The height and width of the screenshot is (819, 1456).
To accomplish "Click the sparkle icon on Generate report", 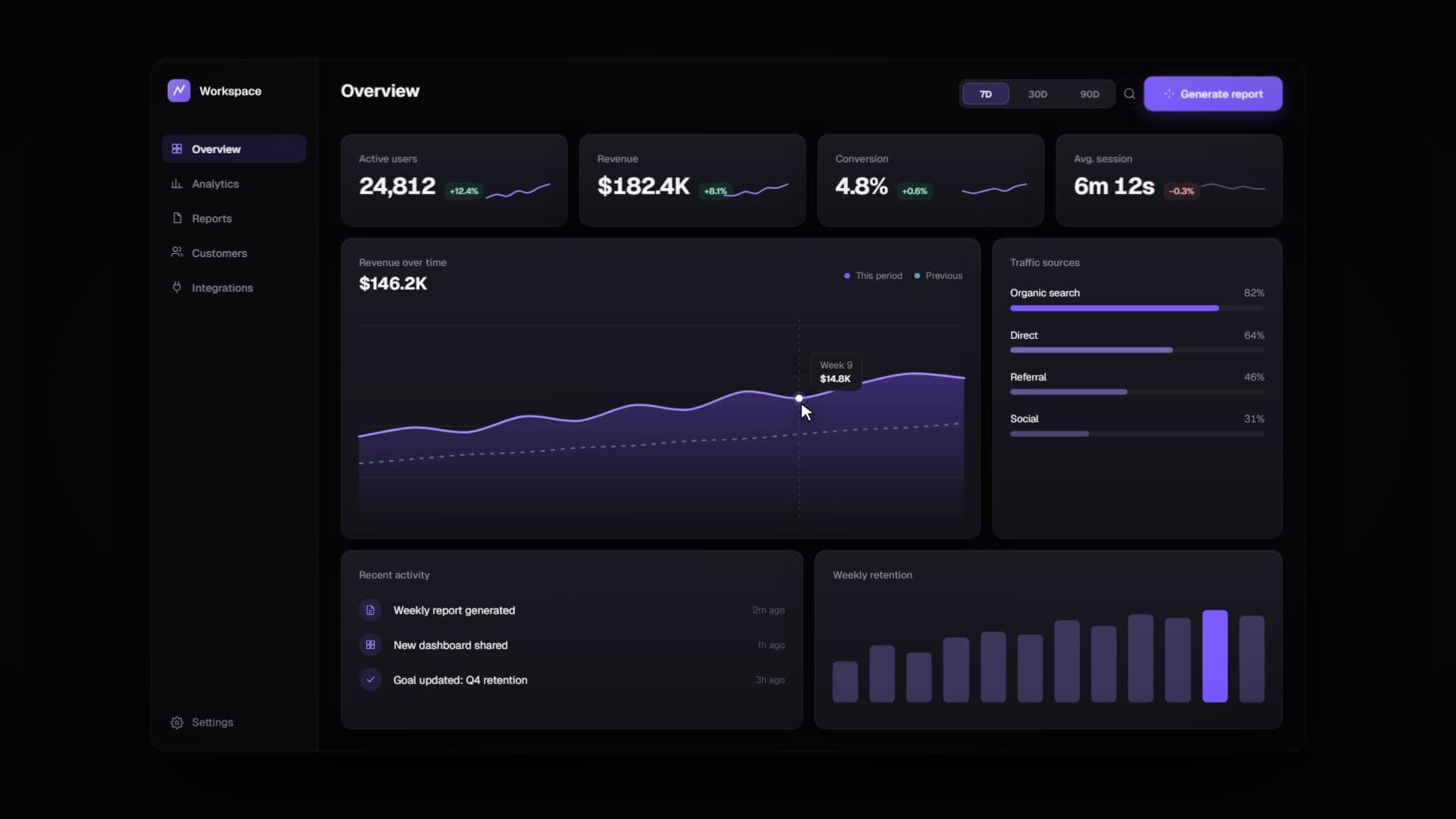I will tap(1169, 94).
